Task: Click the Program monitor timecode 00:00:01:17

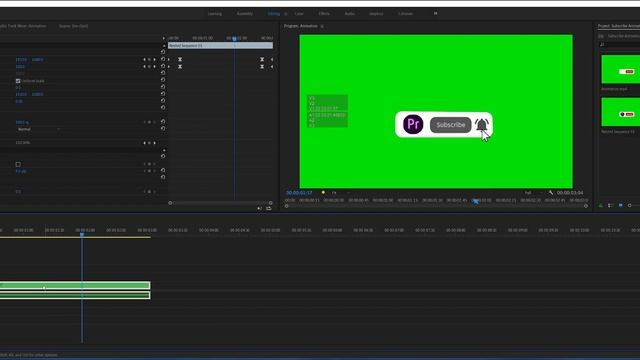Action: tap(299, 193)
